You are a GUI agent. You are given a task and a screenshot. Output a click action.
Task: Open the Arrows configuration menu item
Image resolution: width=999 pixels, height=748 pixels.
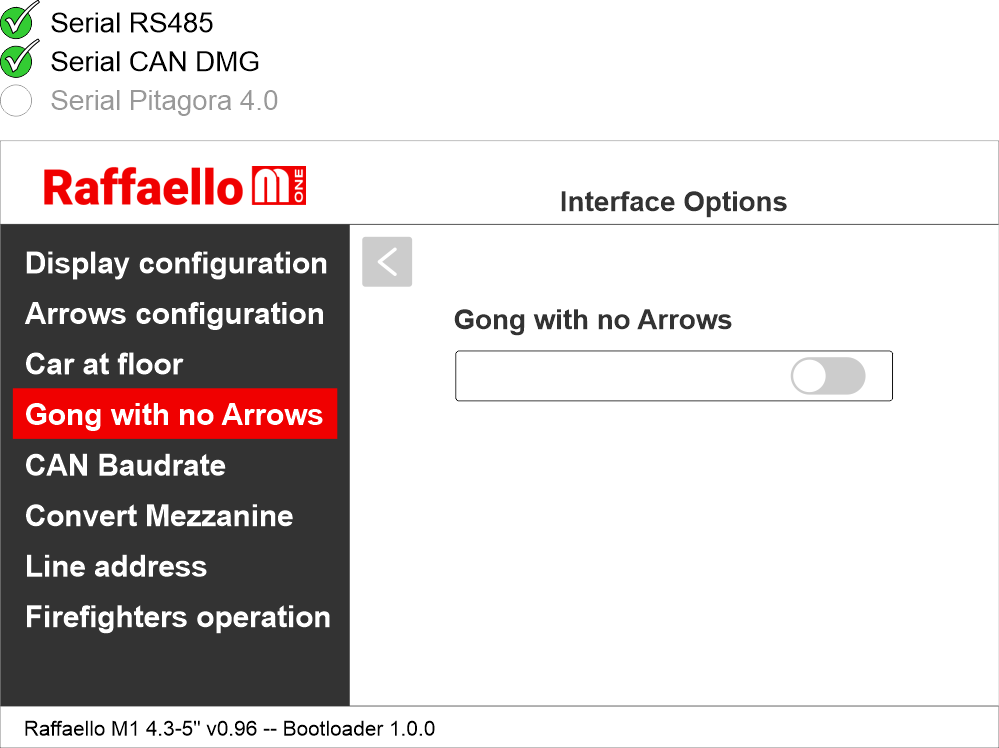pos(174,314)
